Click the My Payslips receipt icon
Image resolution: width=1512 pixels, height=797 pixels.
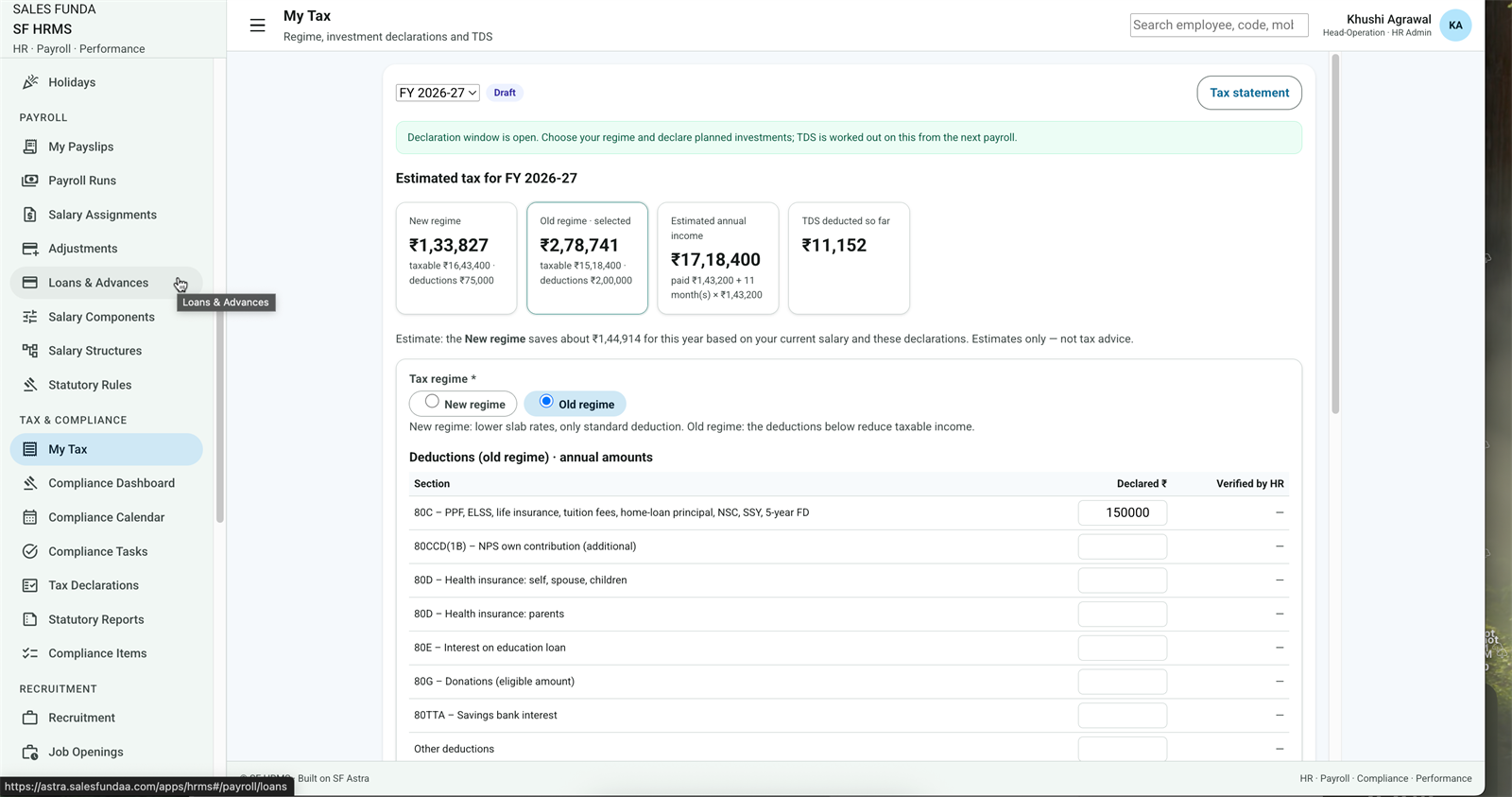click(x=30, y=147)
